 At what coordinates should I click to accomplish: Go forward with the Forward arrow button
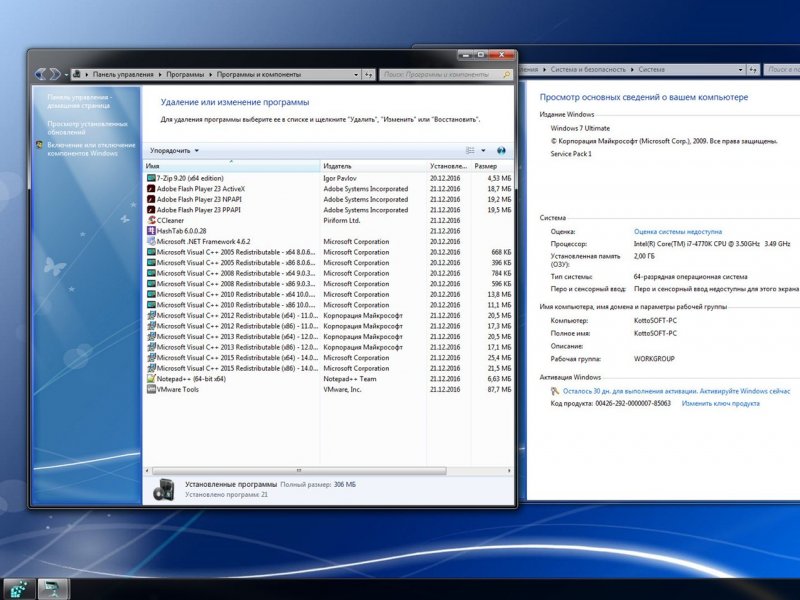[x=55, y=74]
